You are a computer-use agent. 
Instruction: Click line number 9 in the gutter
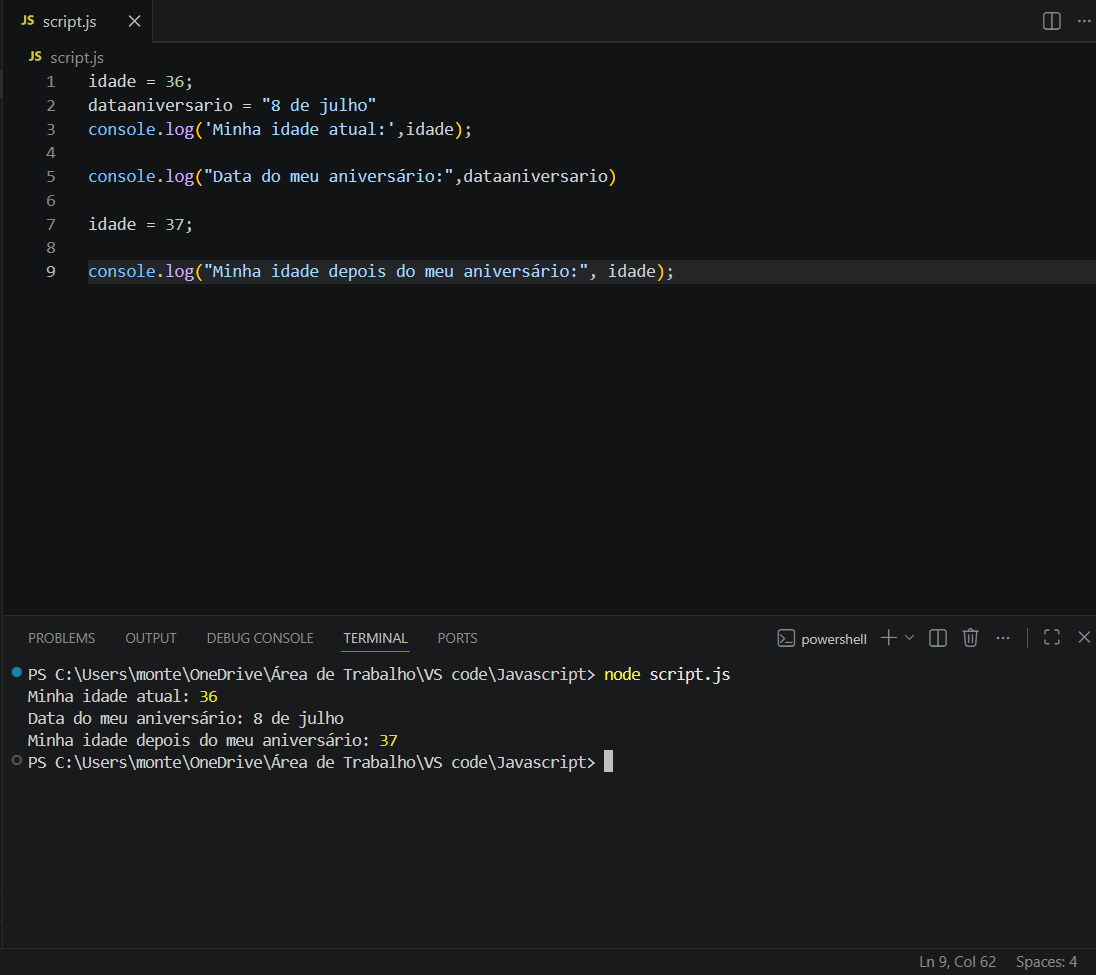click(x=50, y=272)
